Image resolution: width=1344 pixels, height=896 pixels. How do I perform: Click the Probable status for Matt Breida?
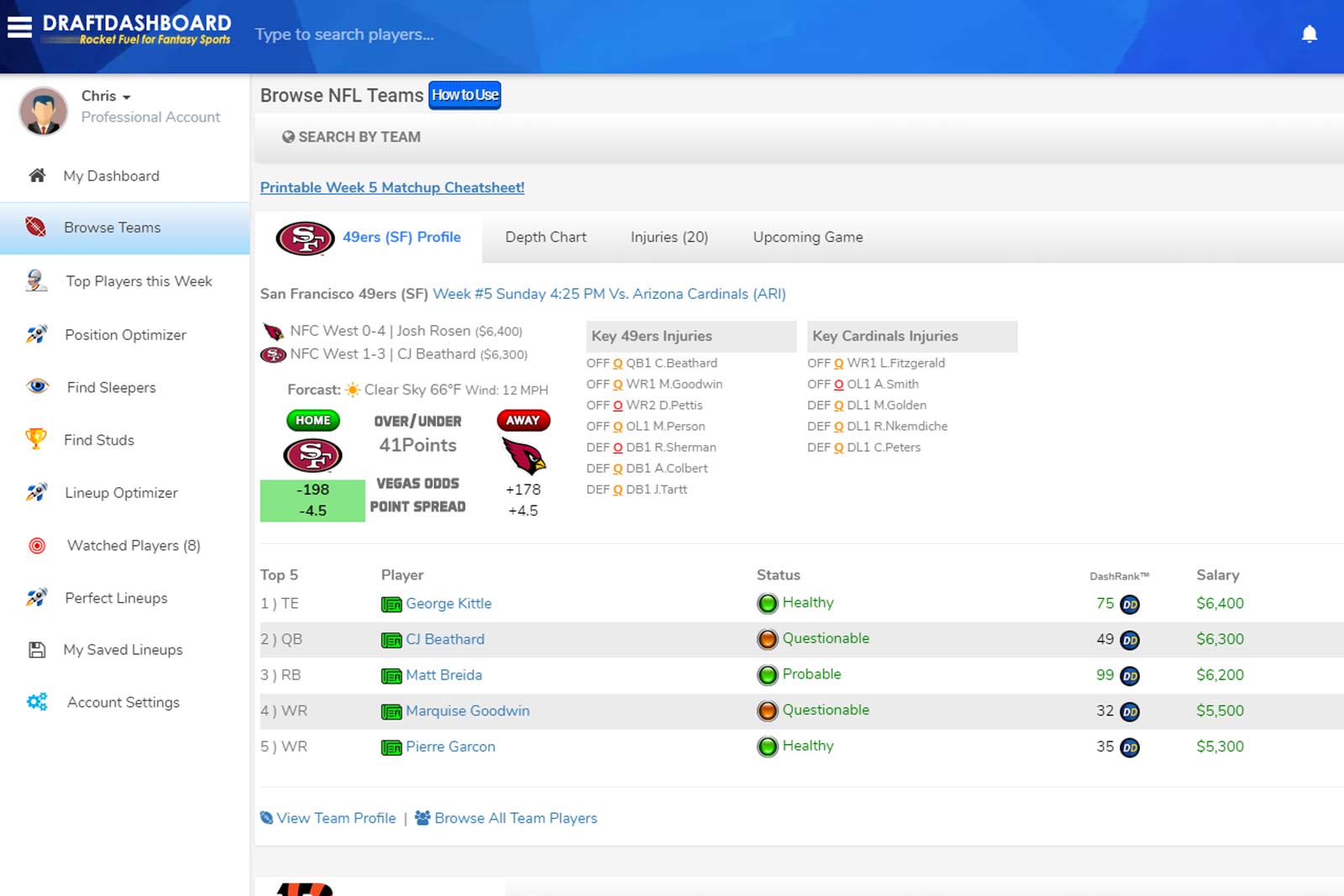(x=811, y=674)
